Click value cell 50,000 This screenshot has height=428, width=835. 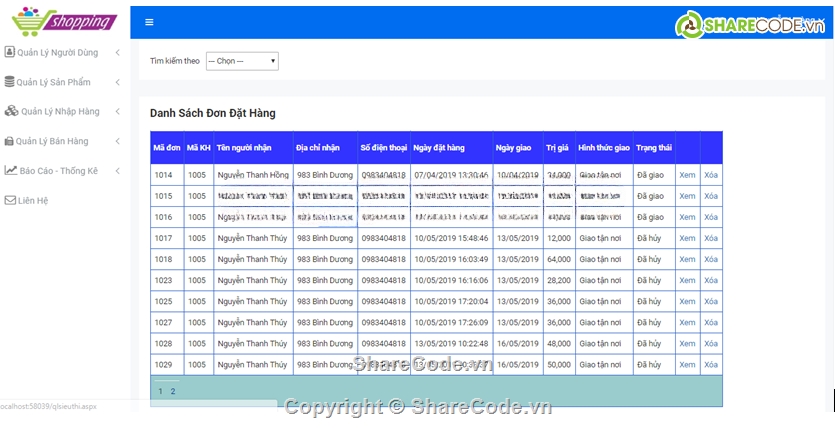coord(559,365)
